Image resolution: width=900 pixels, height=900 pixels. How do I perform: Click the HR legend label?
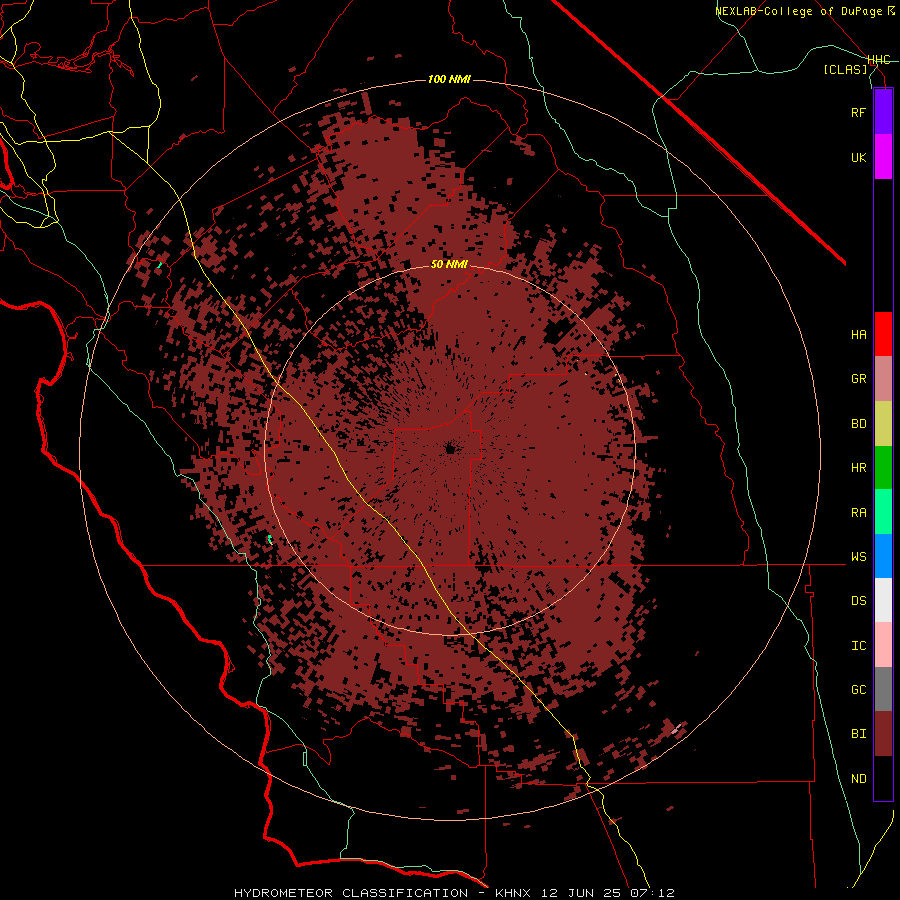858,468
